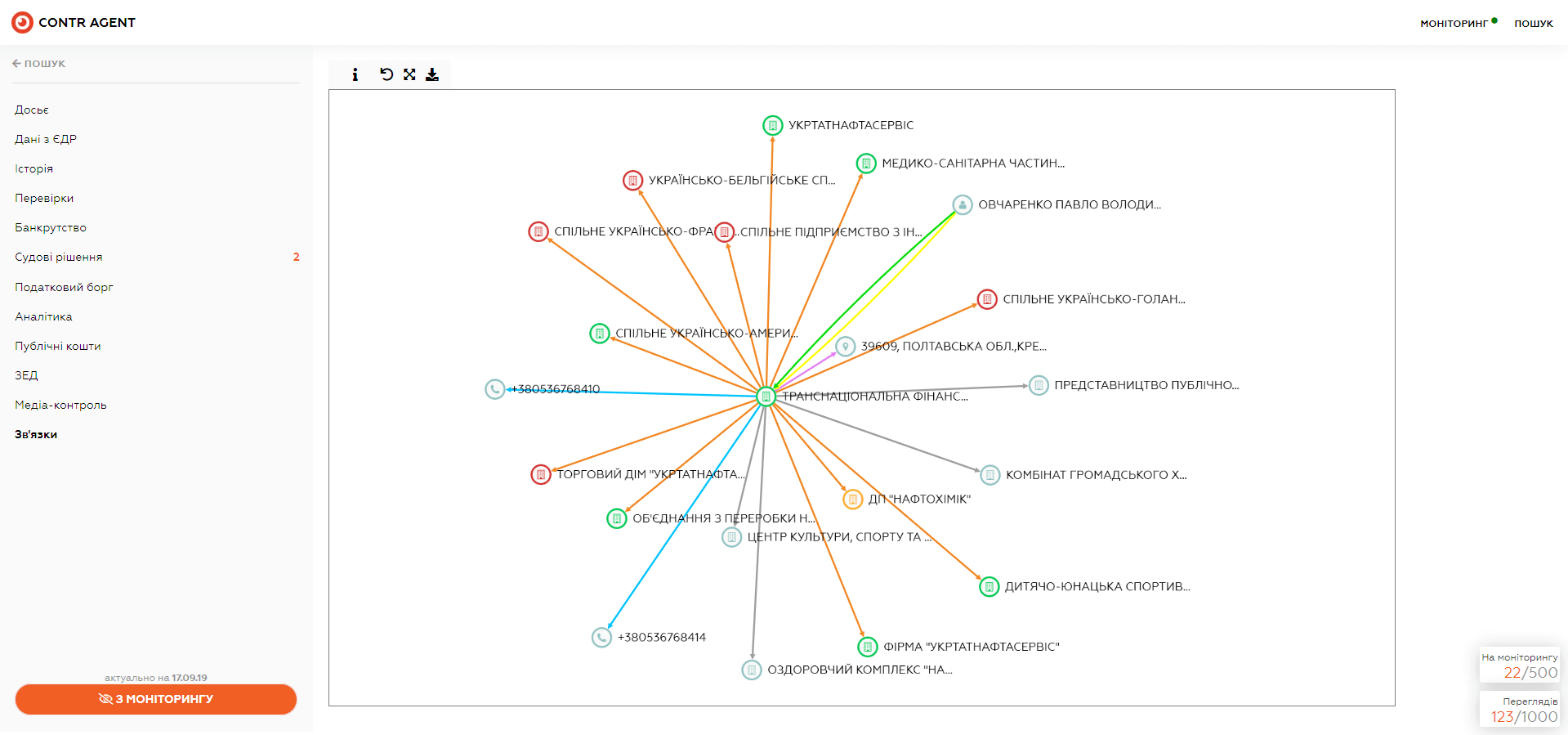Select central ТРАНСНАЦІОНАЛЬНА ФІНАНС node icon
The image size is (1568, 735).
766,397
